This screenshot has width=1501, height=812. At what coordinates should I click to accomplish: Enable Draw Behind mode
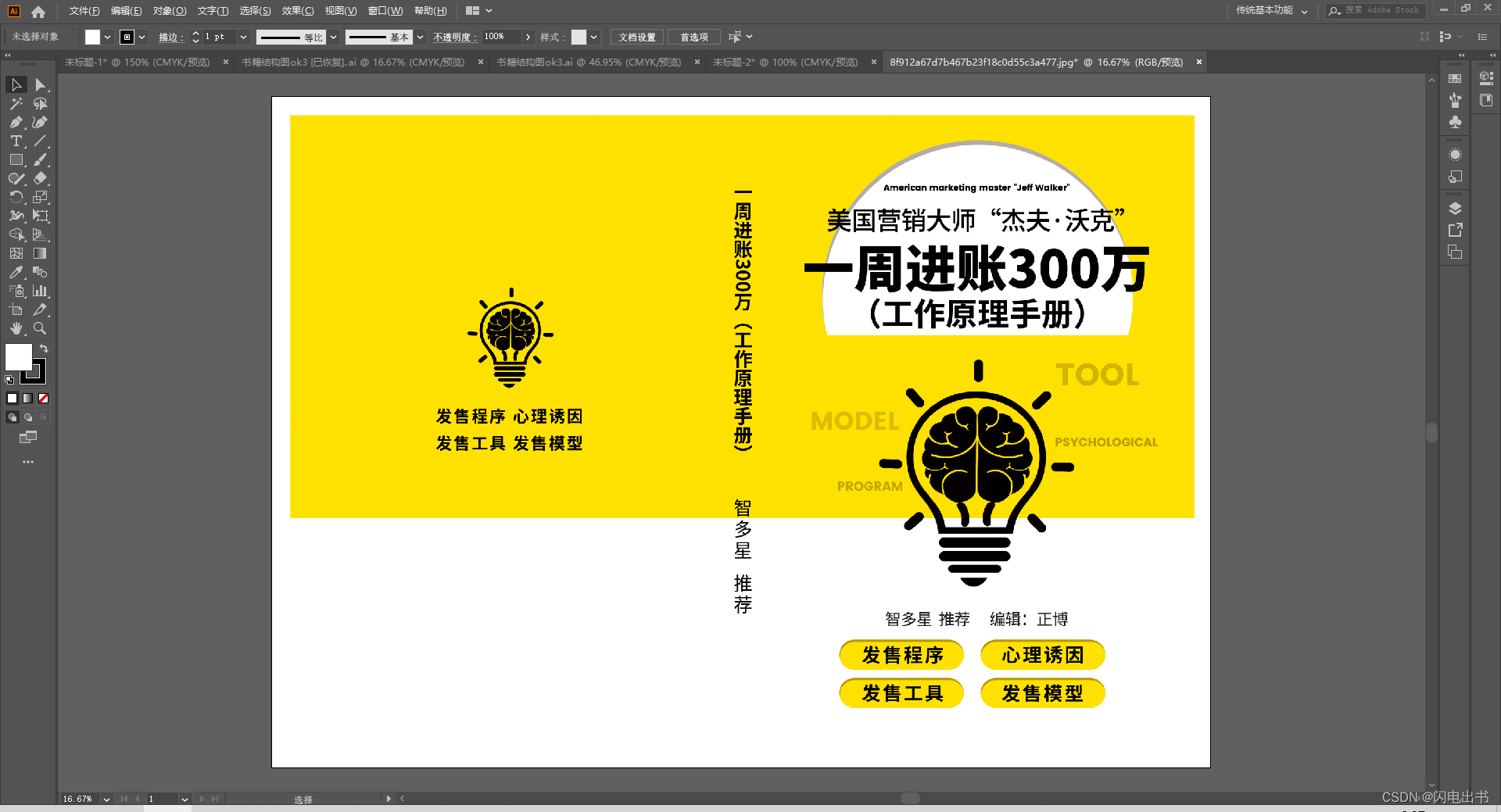click(27, 417)
